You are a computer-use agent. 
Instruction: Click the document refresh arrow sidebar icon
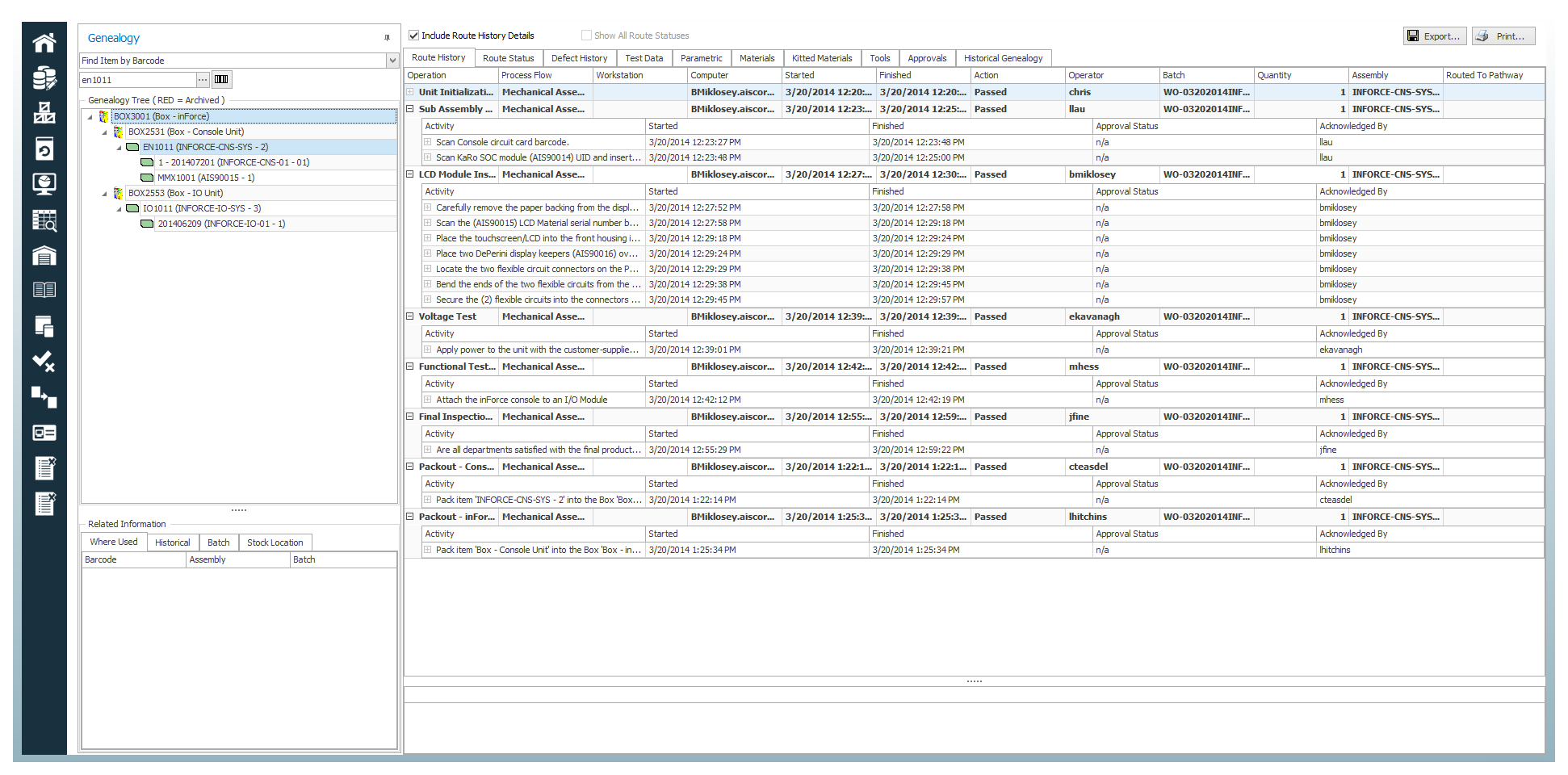[x=44, y=149]
